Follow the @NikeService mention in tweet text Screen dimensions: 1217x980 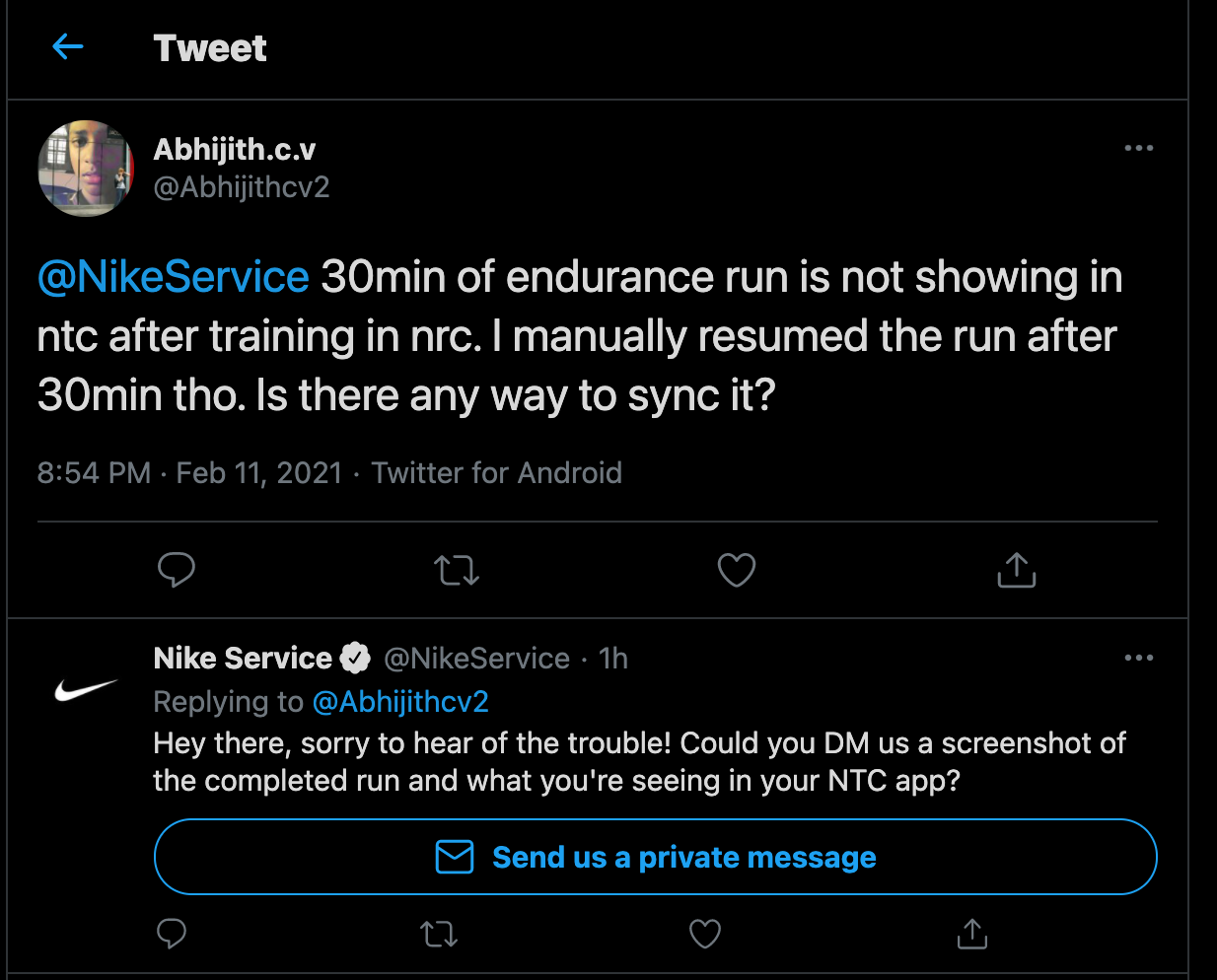(174, 277)
